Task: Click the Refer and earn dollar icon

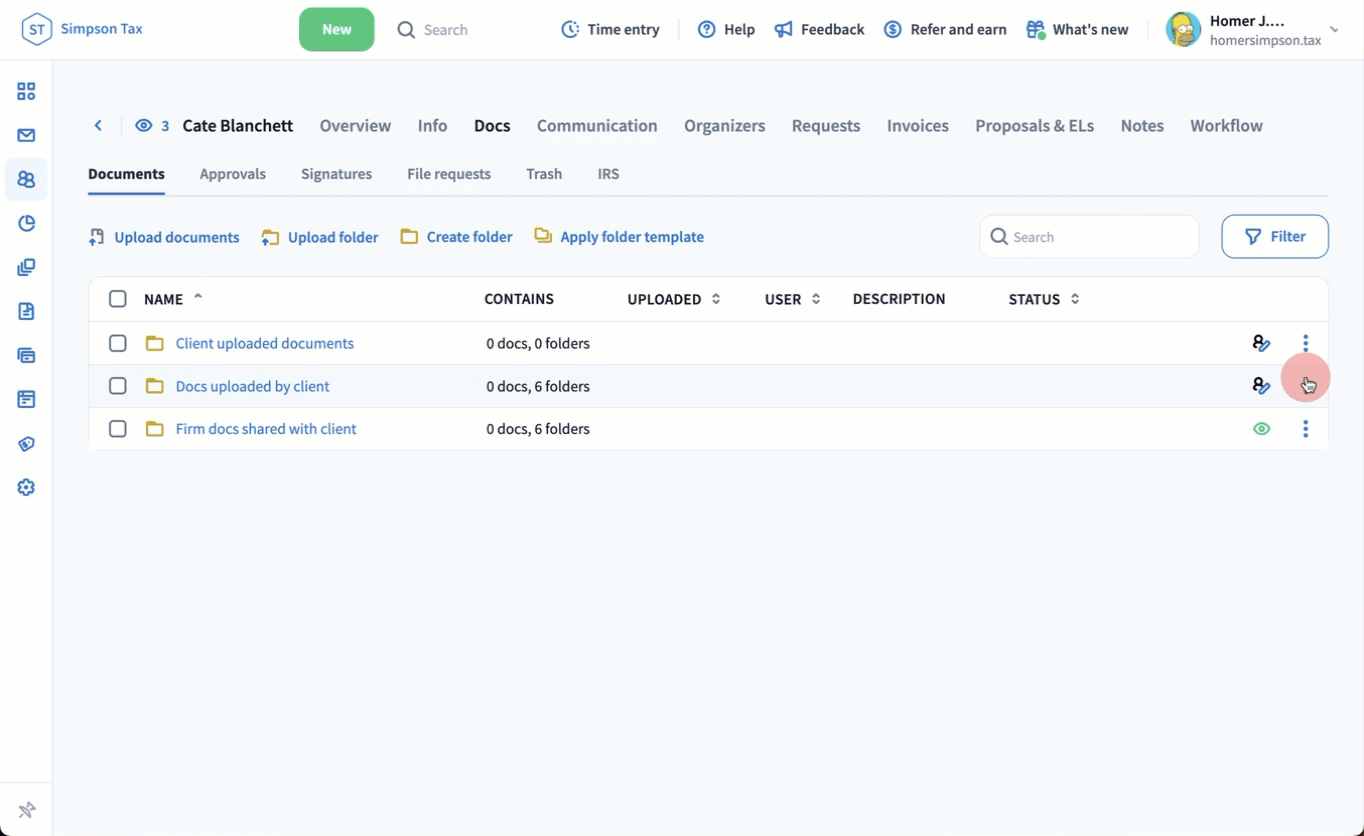Action: pyautogui.click(x=893, y=30)
